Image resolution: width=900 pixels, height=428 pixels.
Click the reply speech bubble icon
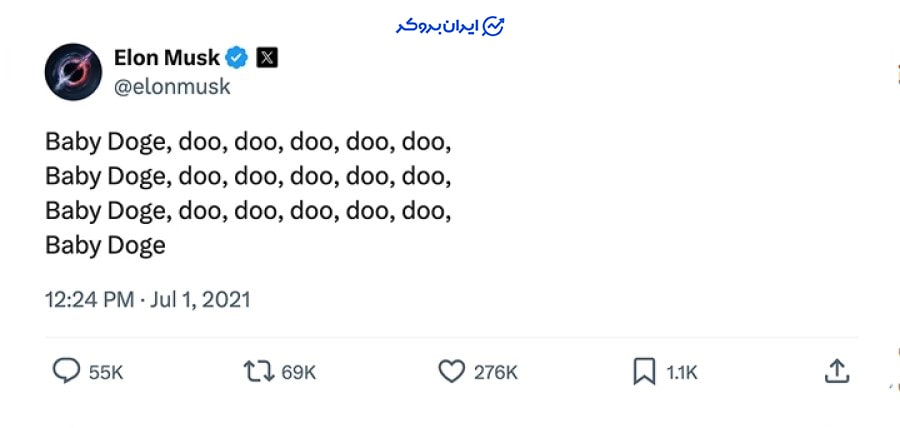[66, 372]
